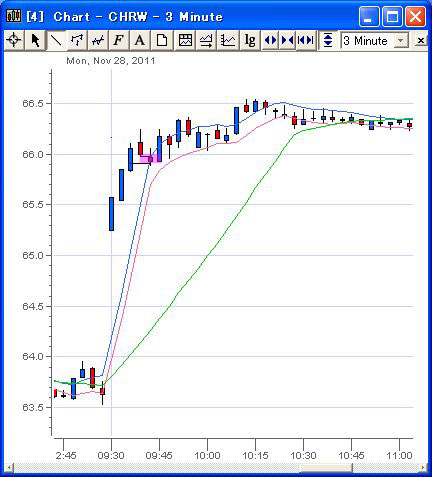Click the 11:00 time axis label
The height and width of the screenshot is (477, 432).
tap(399, 455)
